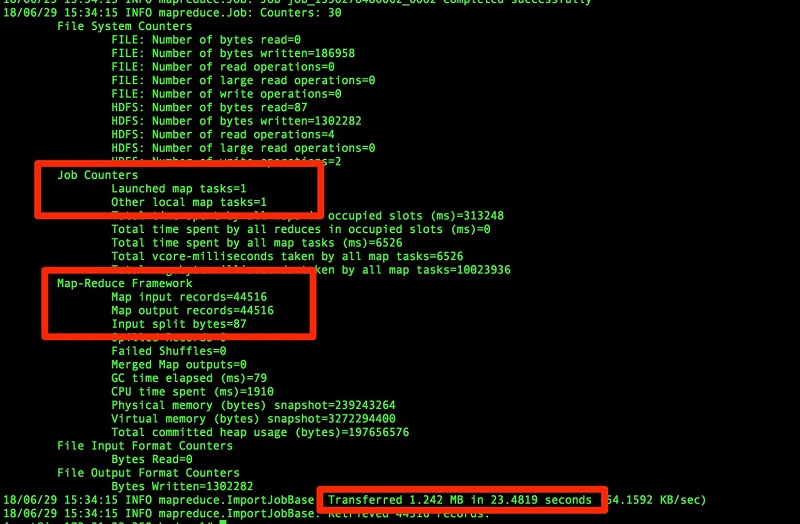Click 'FILE: Number of bytes written=186958' line
Viewport: 800px width, 524px height.
[233, 53]
